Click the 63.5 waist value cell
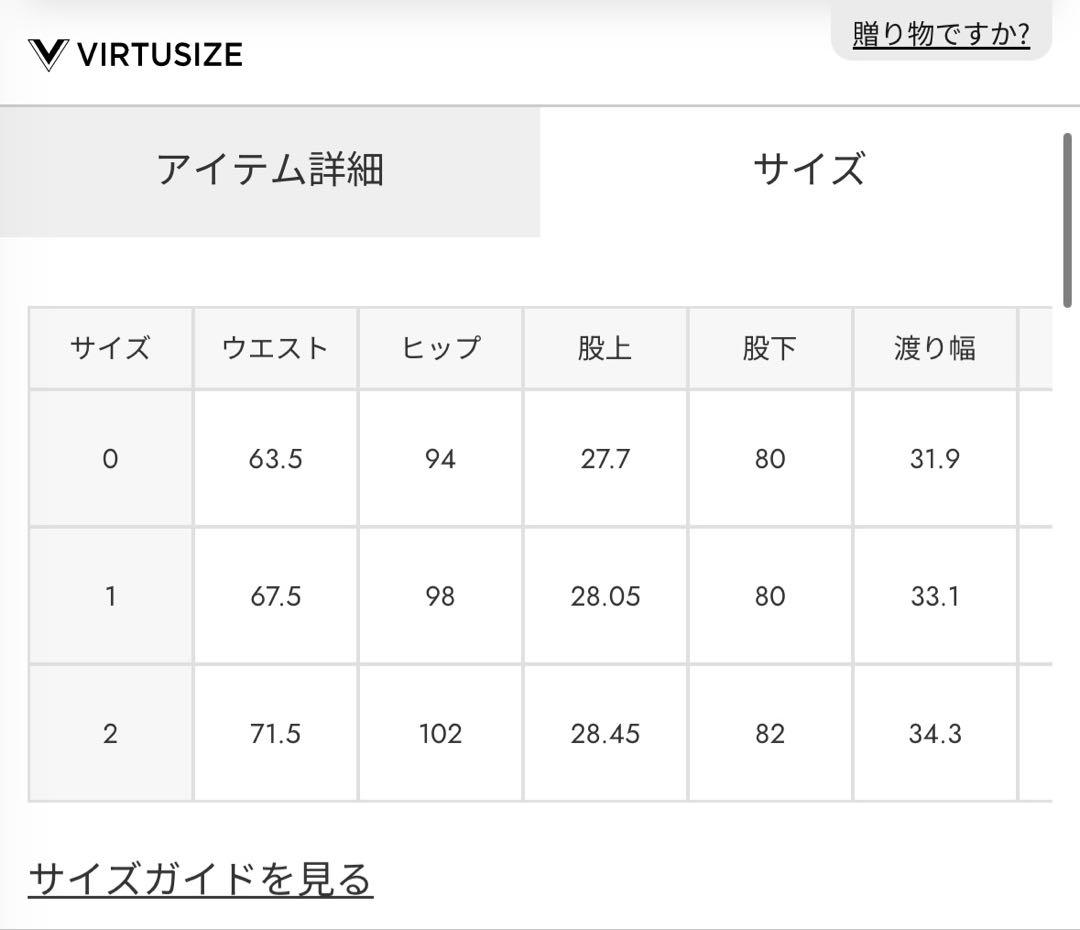 276,459
